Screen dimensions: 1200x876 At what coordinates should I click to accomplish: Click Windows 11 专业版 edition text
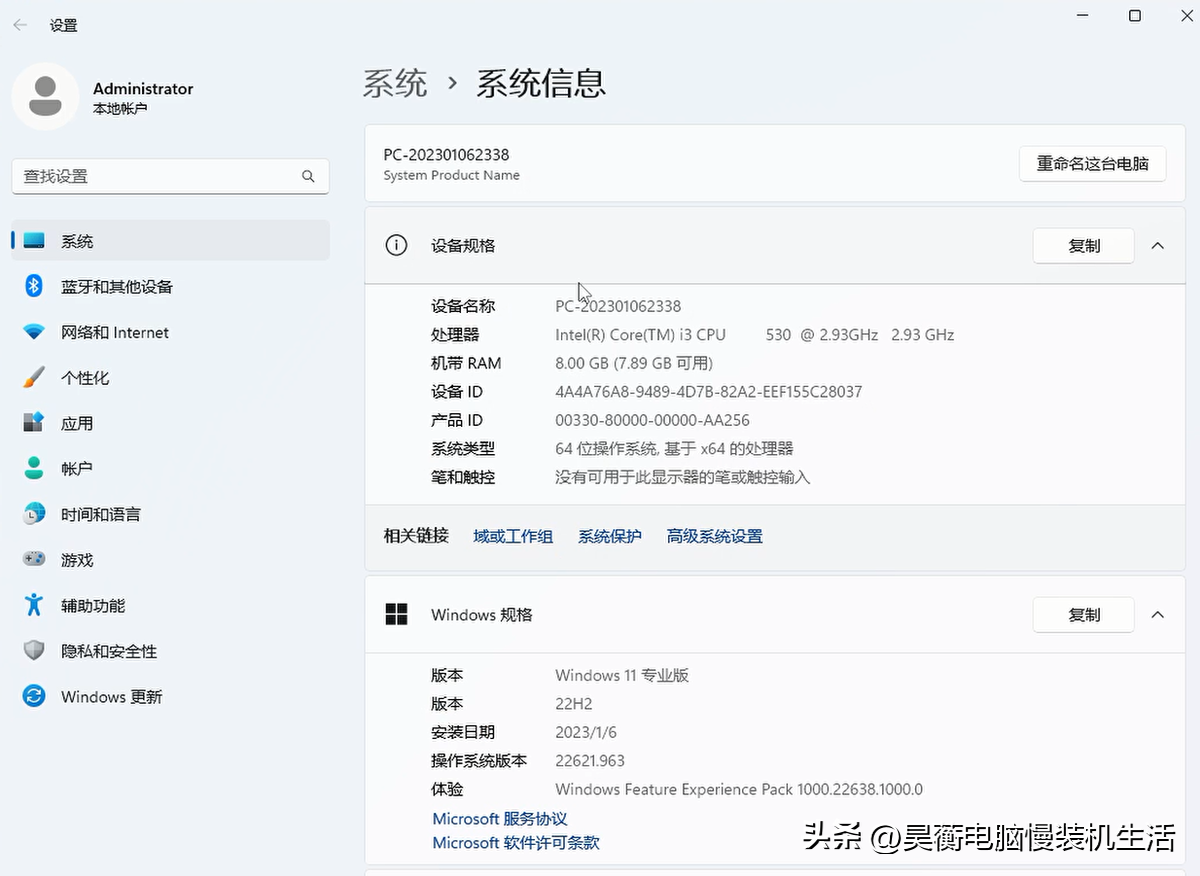point(622,676)
